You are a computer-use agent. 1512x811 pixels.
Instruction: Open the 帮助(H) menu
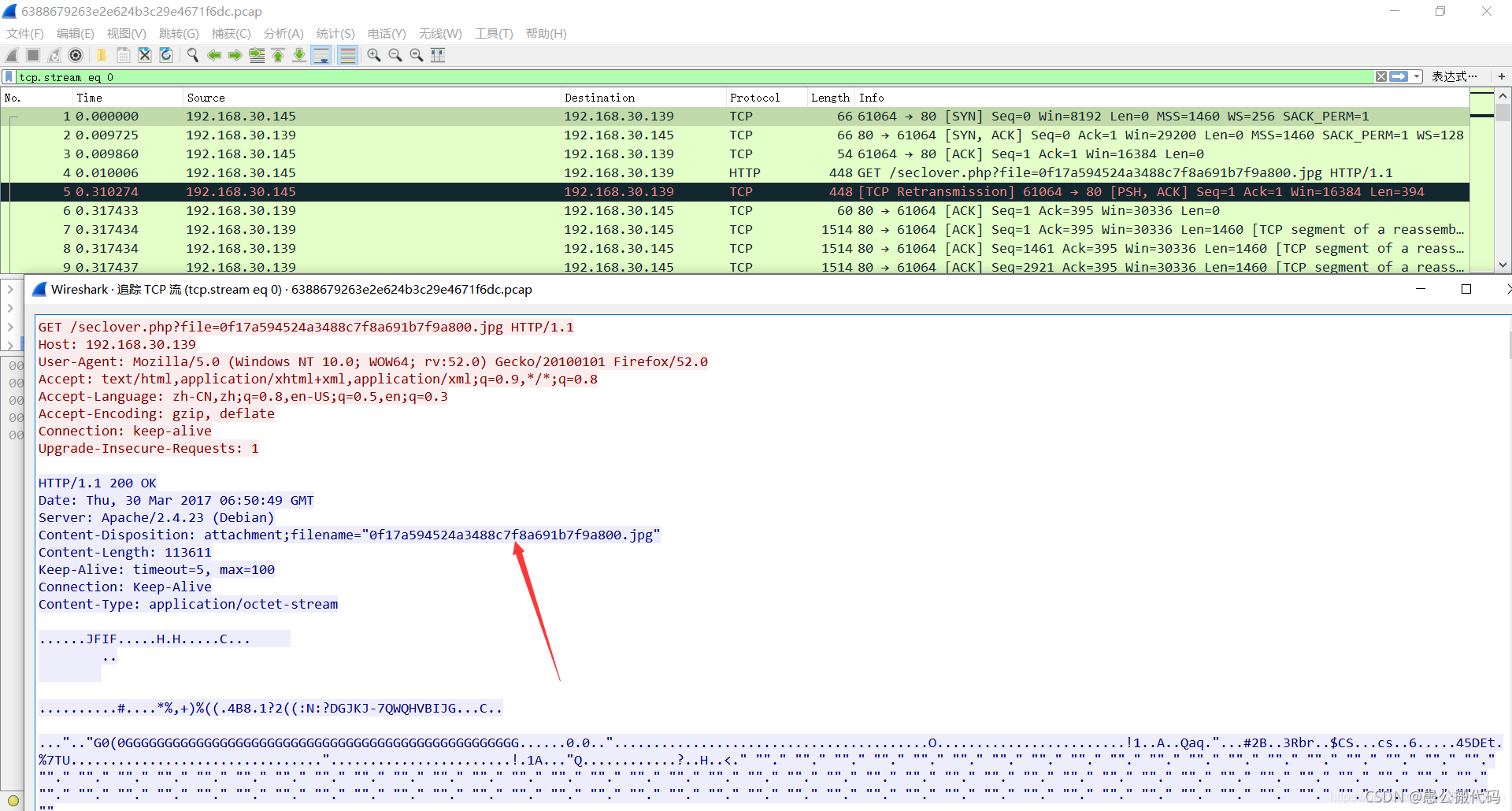[547, 34]
